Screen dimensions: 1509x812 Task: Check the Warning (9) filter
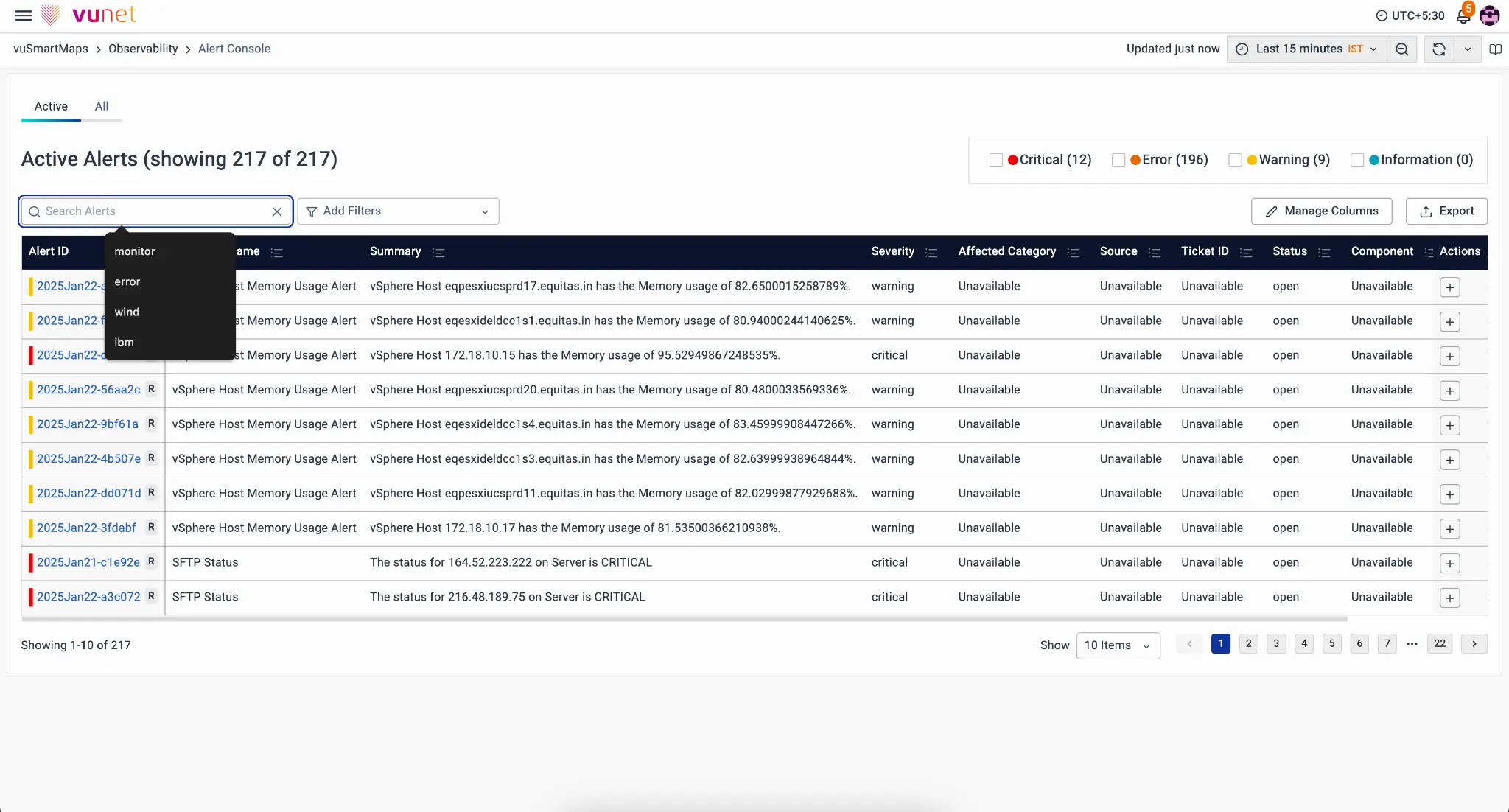[1235, 160]
